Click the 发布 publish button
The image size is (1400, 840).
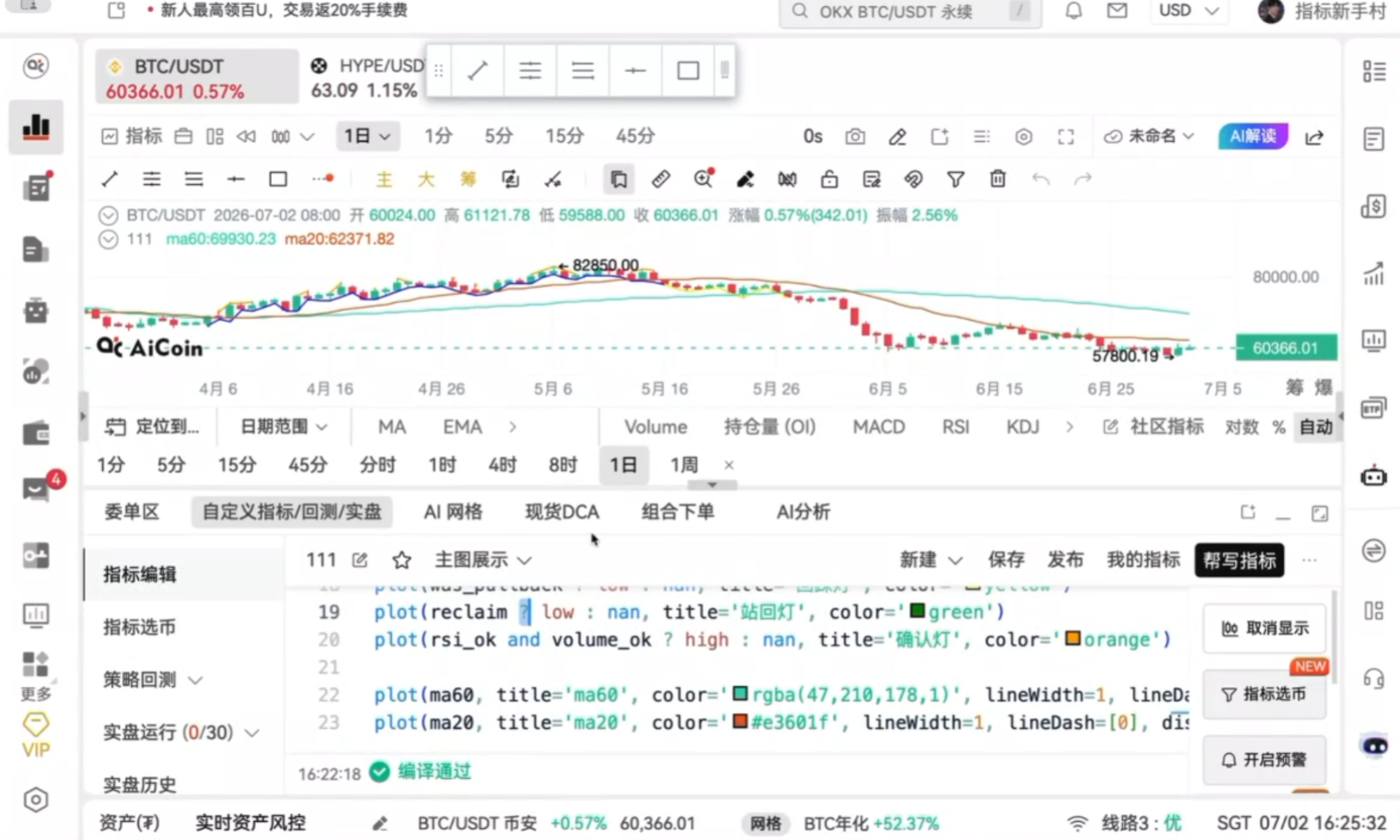pyautogui.click(x=1065, y=560)
